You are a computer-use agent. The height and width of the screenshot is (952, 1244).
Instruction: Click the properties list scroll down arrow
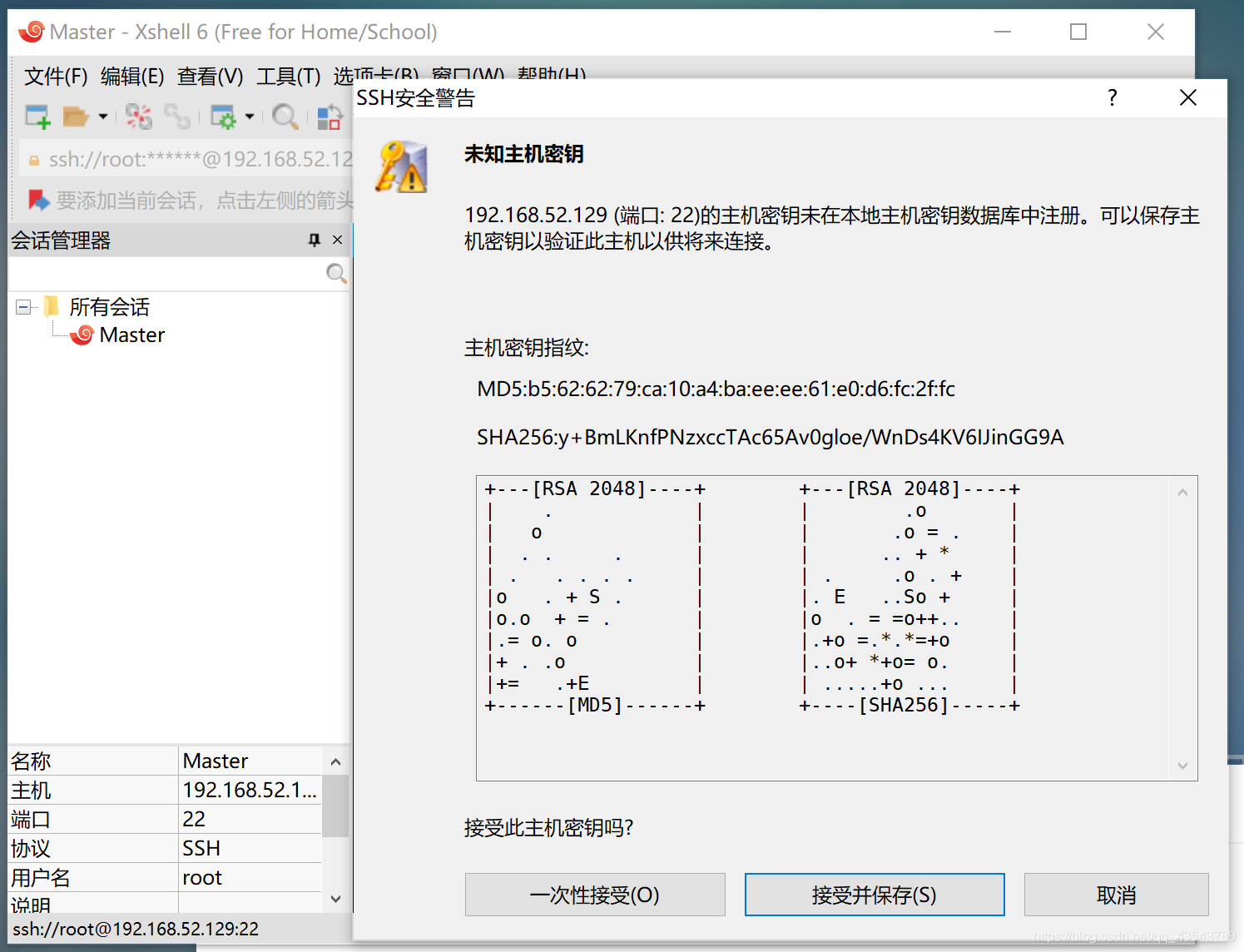(x=335, y=899)
